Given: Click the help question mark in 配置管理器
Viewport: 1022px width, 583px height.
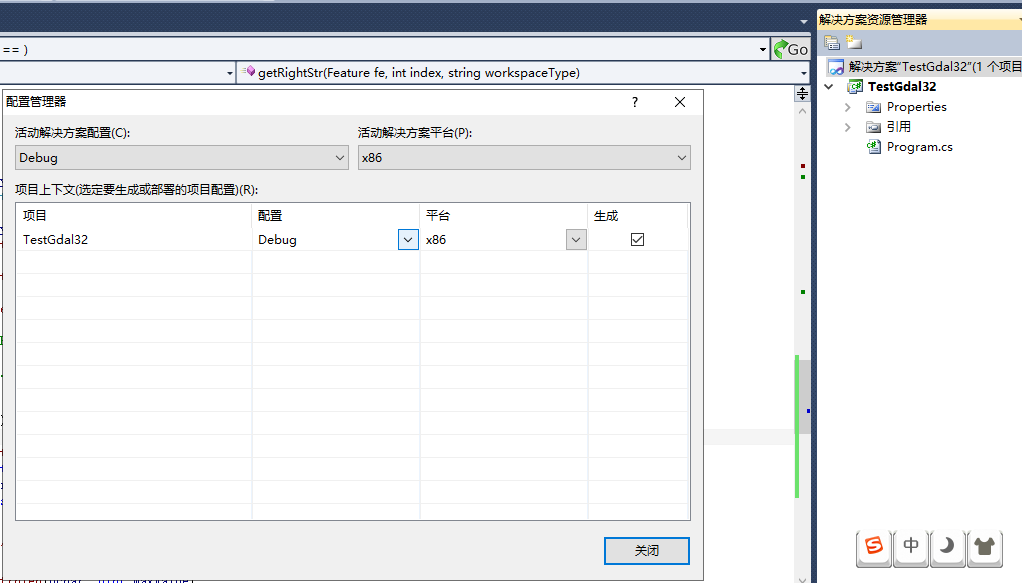Looking at the screenshot, I should 635,102.
